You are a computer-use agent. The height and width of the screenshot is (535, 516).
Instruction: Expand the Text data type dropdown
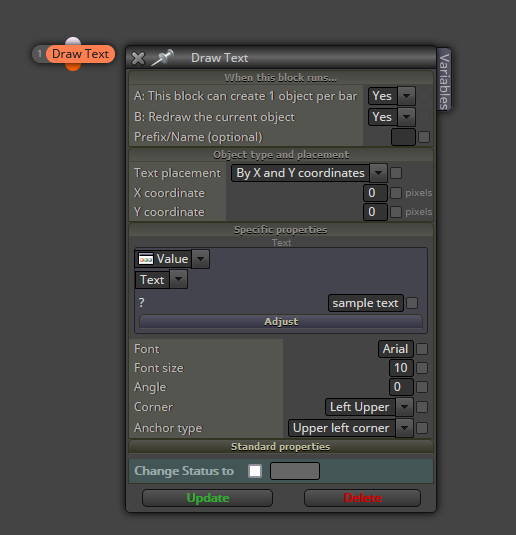point(178,280)
